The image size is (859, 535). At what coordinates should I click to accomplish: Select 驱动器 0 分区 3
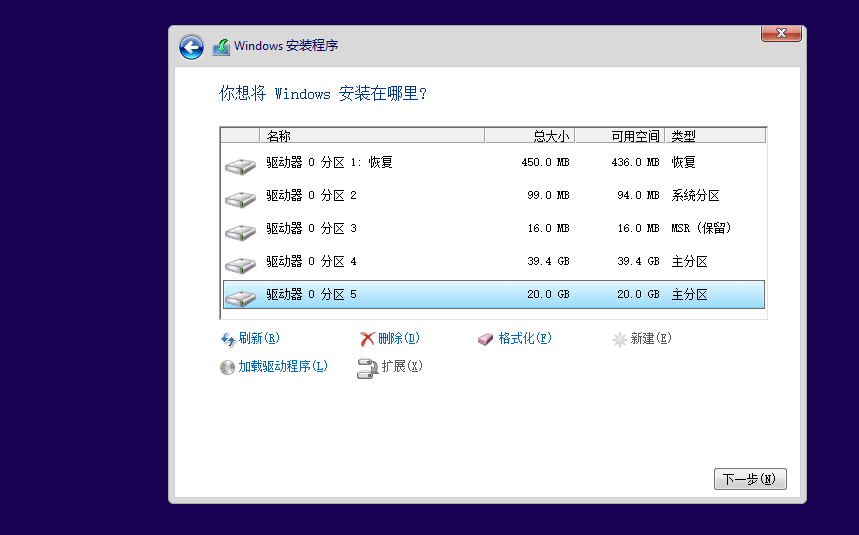[x=494, y=228]
